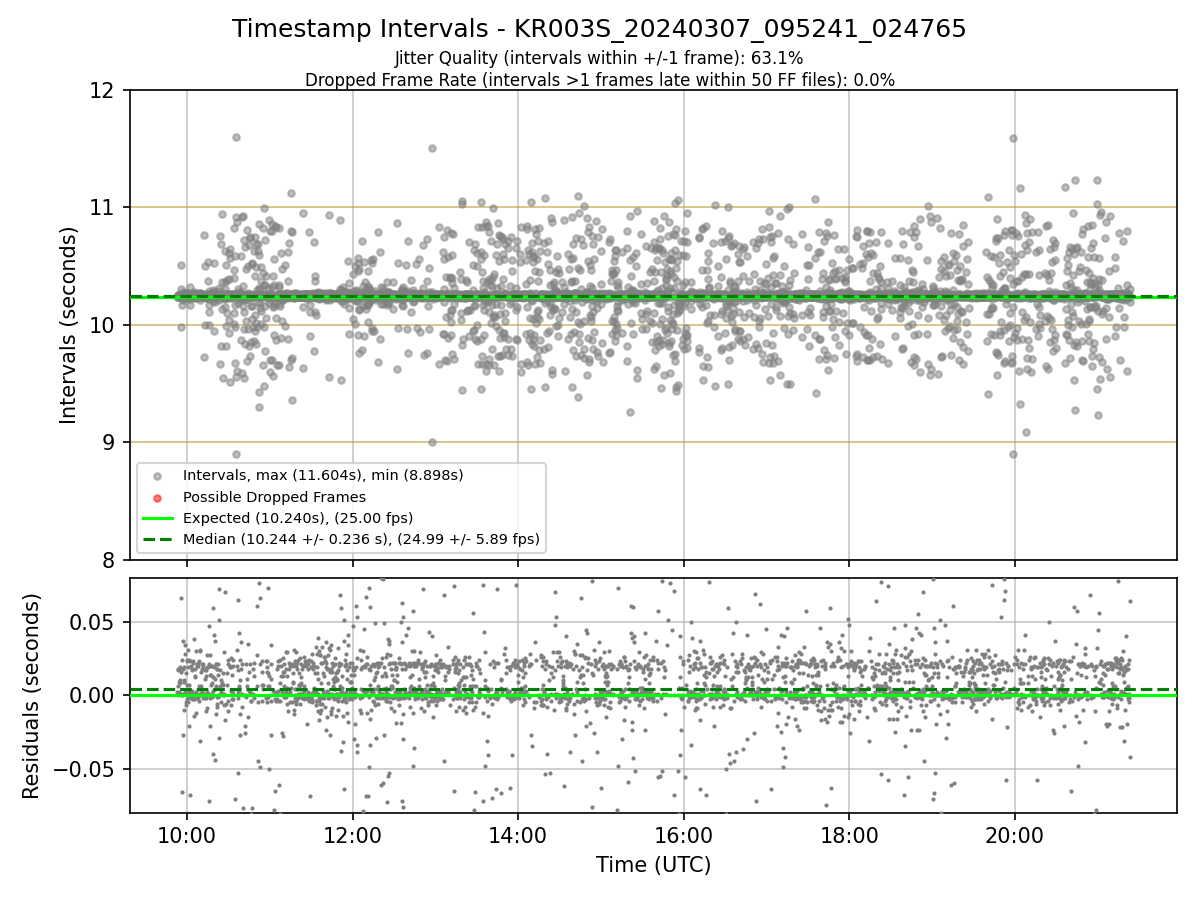Click the red Possible Dropped Frames legend marker
Viewport: 1200px width, 900px height.
click(159, 497)
